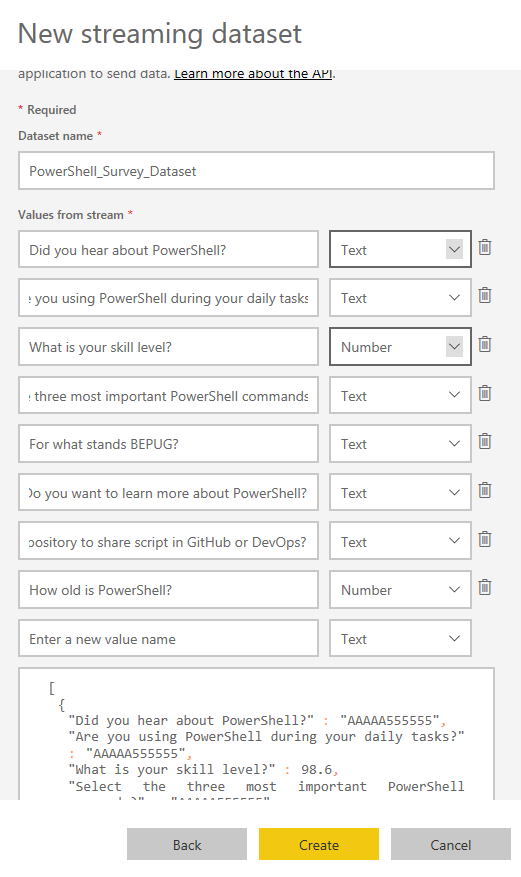Delete the 'Did you hear about PowerShell?' value

point(485,247)
